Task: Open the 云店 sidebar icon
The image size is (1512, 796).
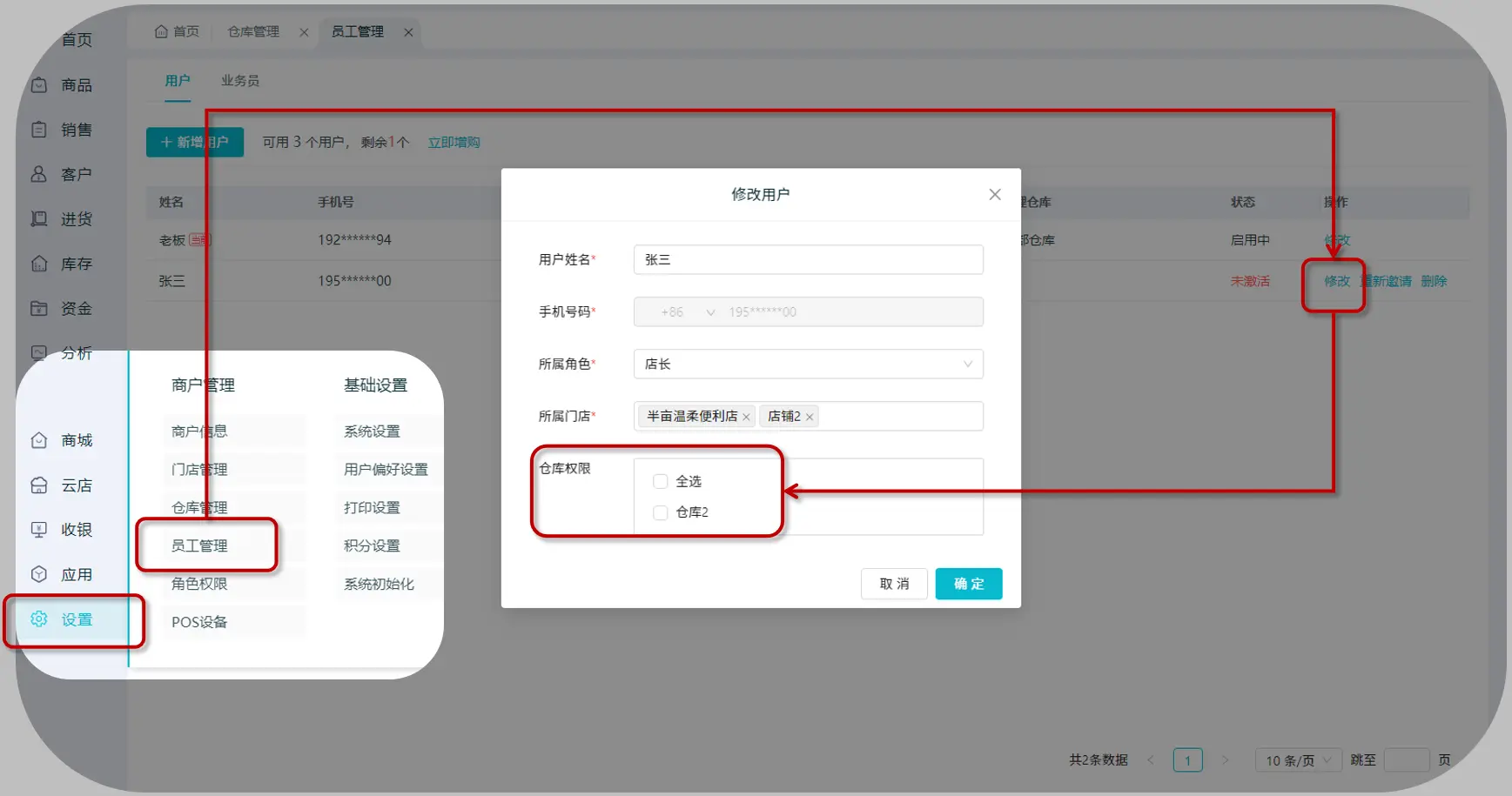Action: coord(39,485)
